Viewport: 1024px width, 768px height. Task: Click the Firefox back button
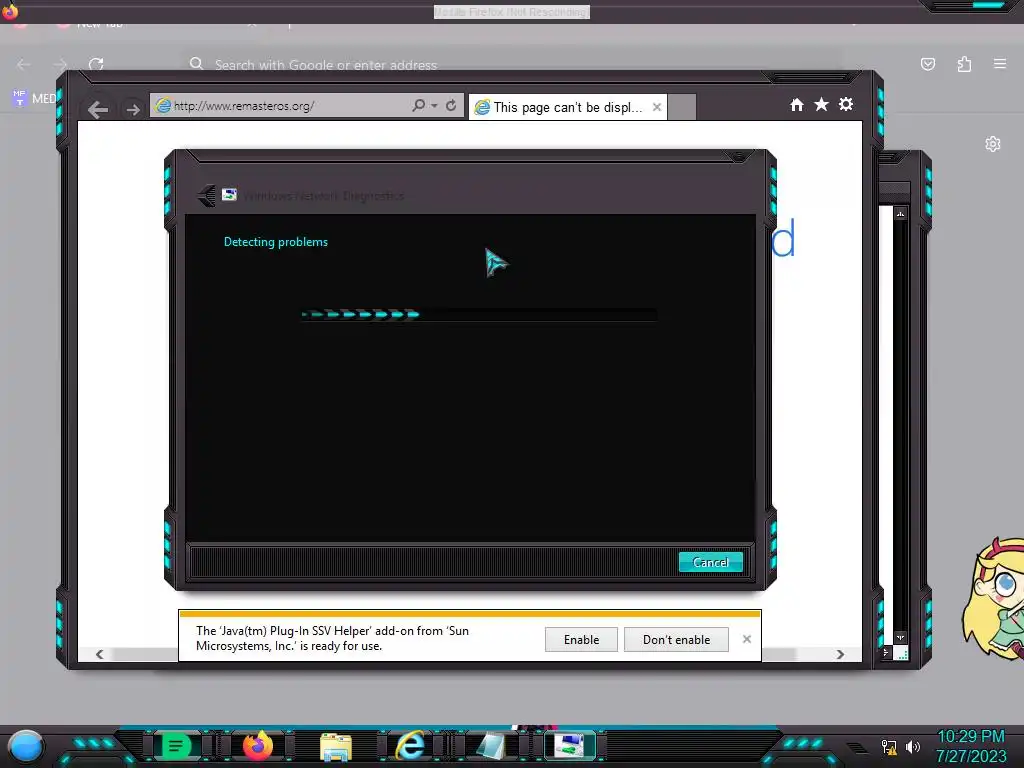click(24, 64)
